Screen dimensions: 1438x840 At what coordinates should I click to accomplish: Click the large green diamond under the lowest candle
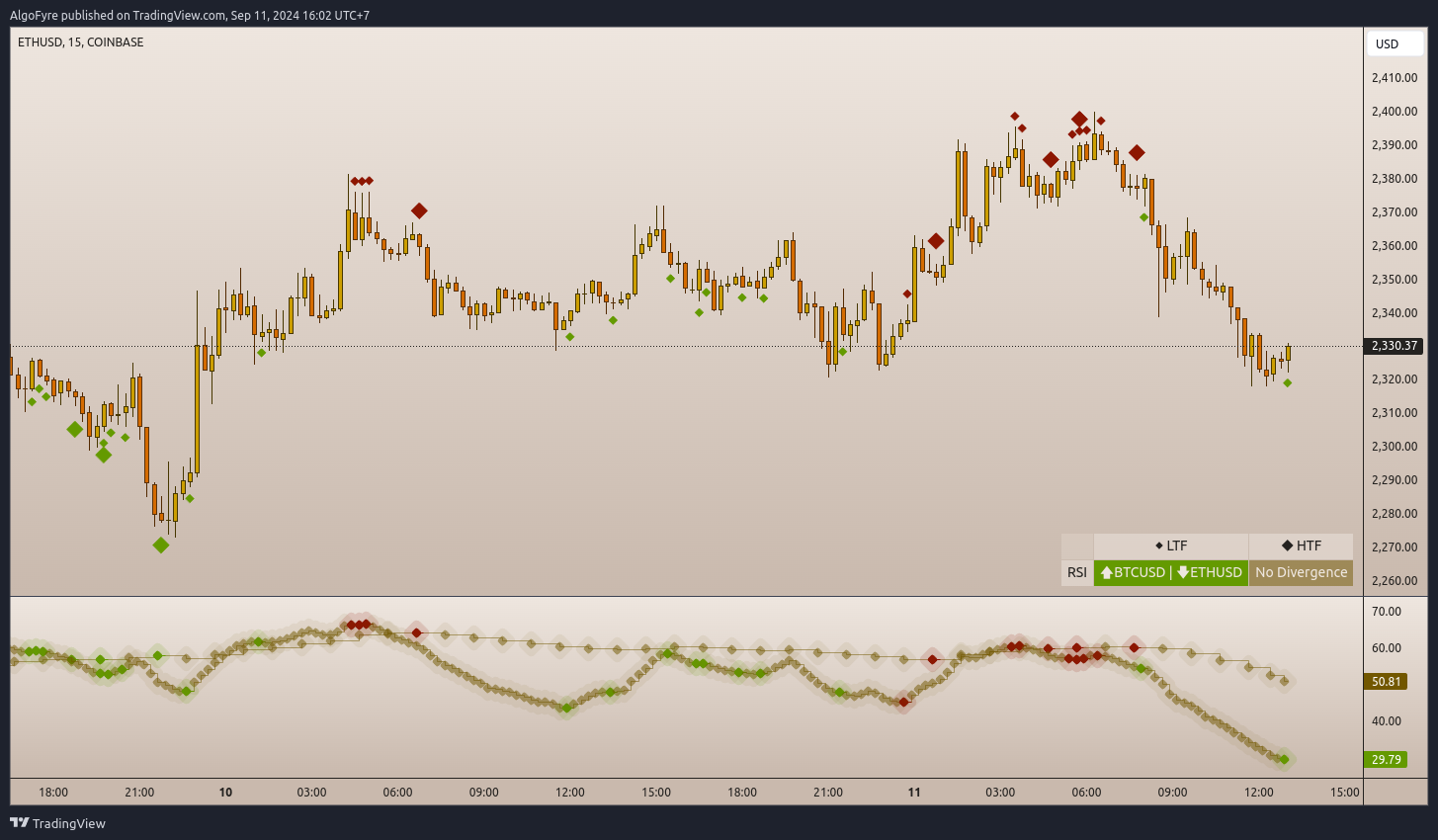pos(161,545)
